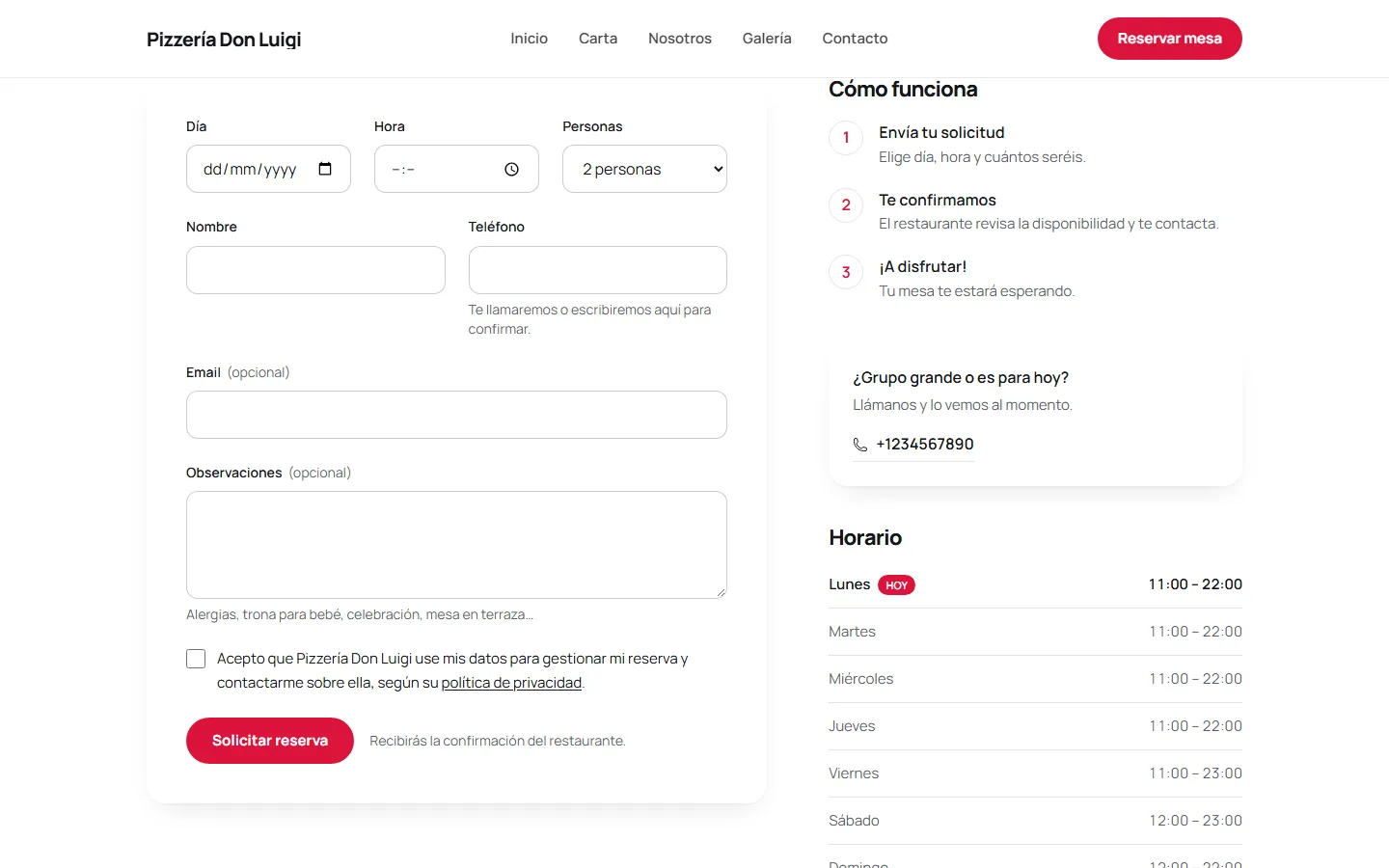Click the Sábado opening hours 12:00 – 23:00
The width and height of the screenshot is (1389, 868).
1195,821
